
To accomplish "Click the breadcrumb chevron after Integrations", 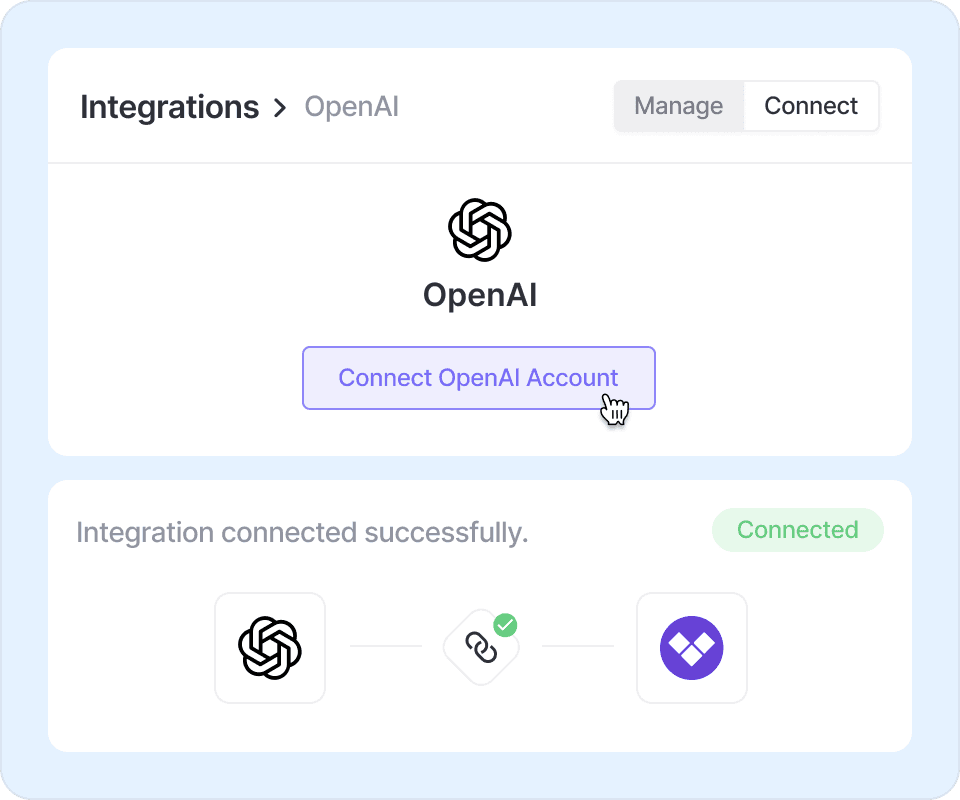I will coord(280,107).
